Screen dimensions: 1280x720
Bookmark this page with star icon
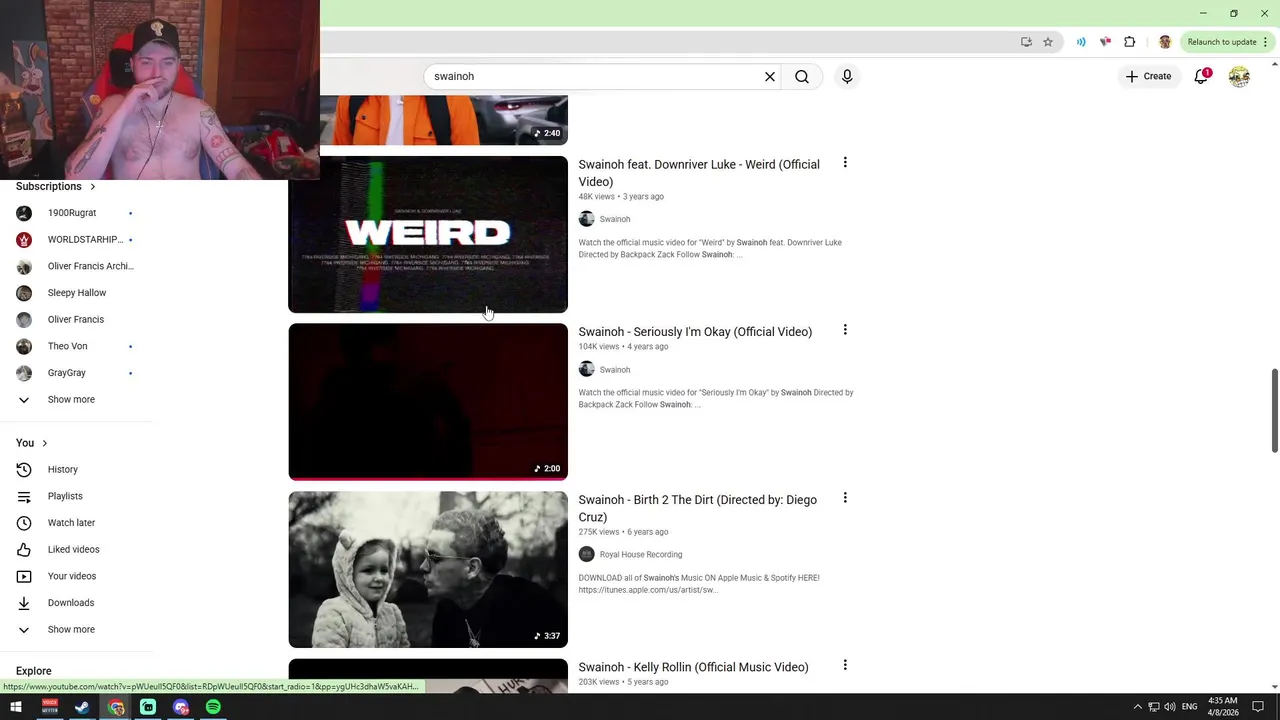pyautogui.click(x=1048, y=42)
